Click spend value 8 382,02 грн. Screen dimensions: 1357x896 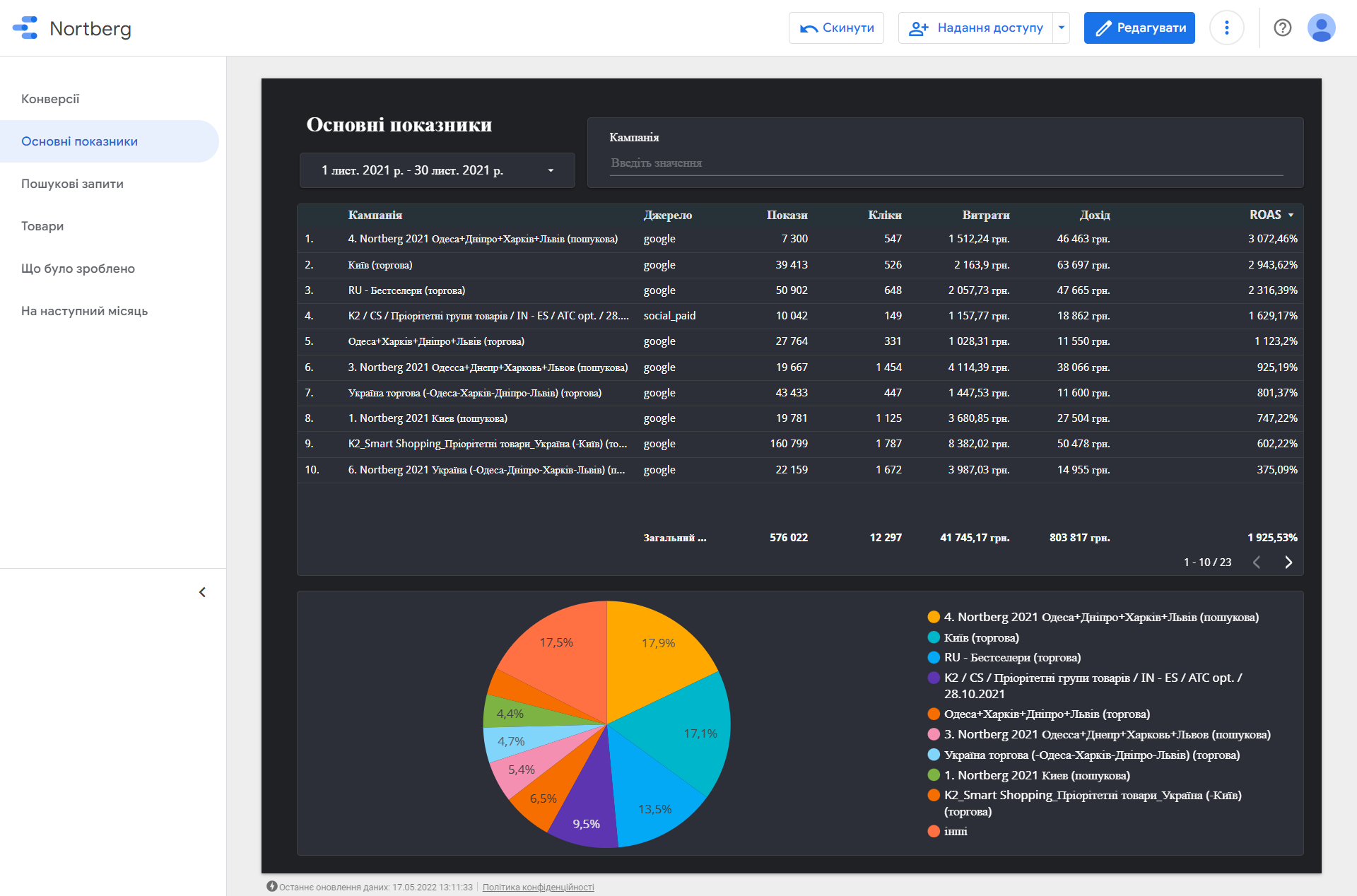tap(978, 444)
